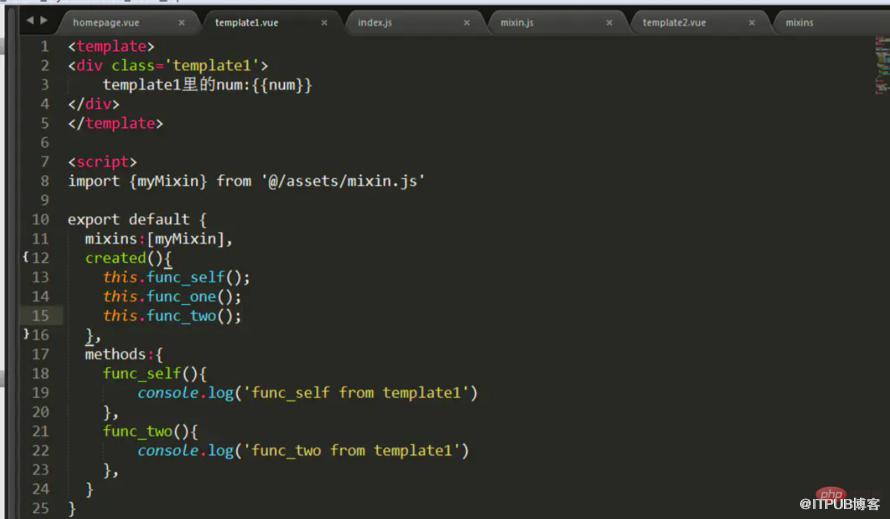Close the homepage.vue tab
The width and height of the screenshot is (890, 519).
[181, 23]
